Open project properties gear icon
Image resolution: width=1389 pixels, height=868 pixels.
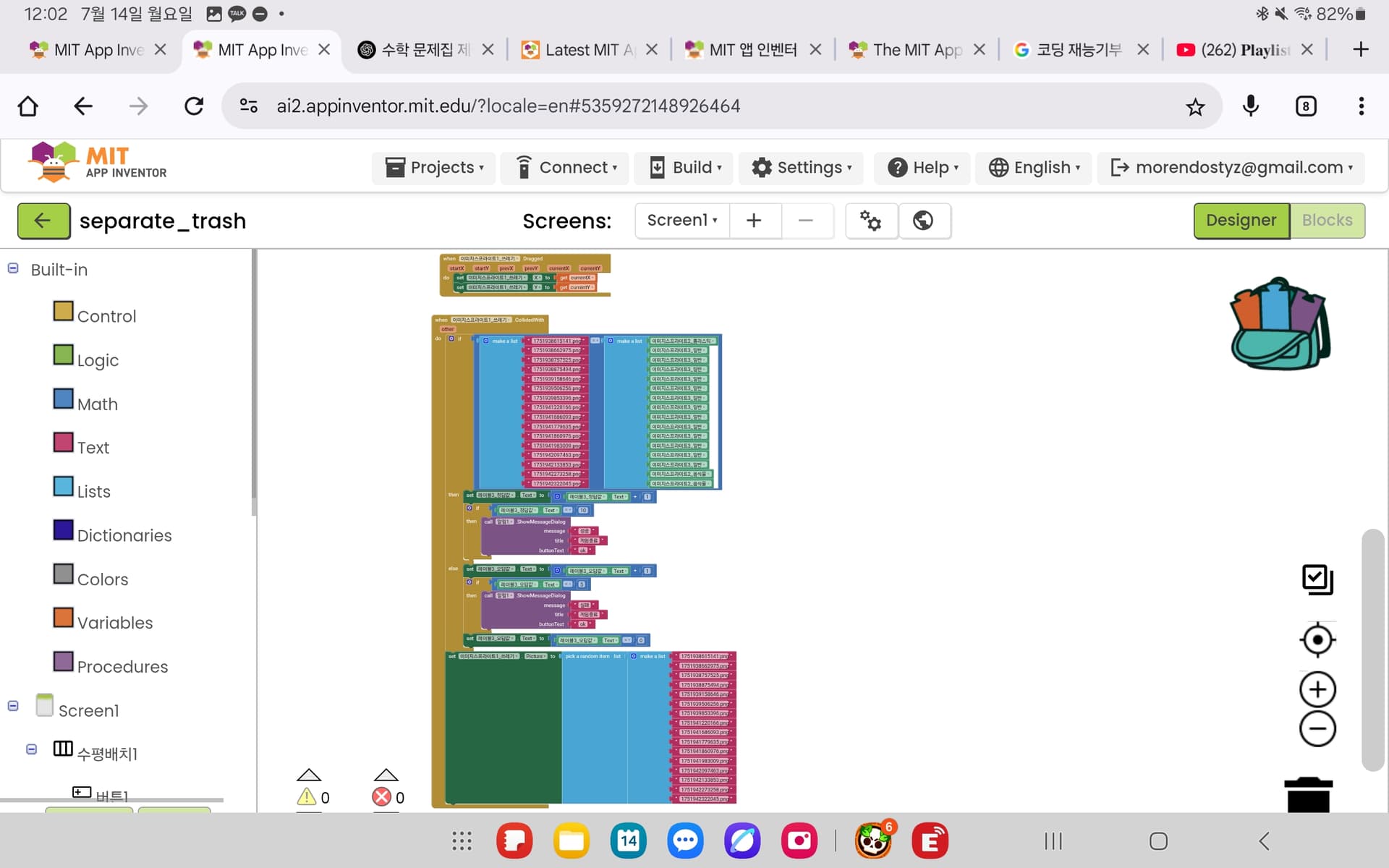[870, 220]
